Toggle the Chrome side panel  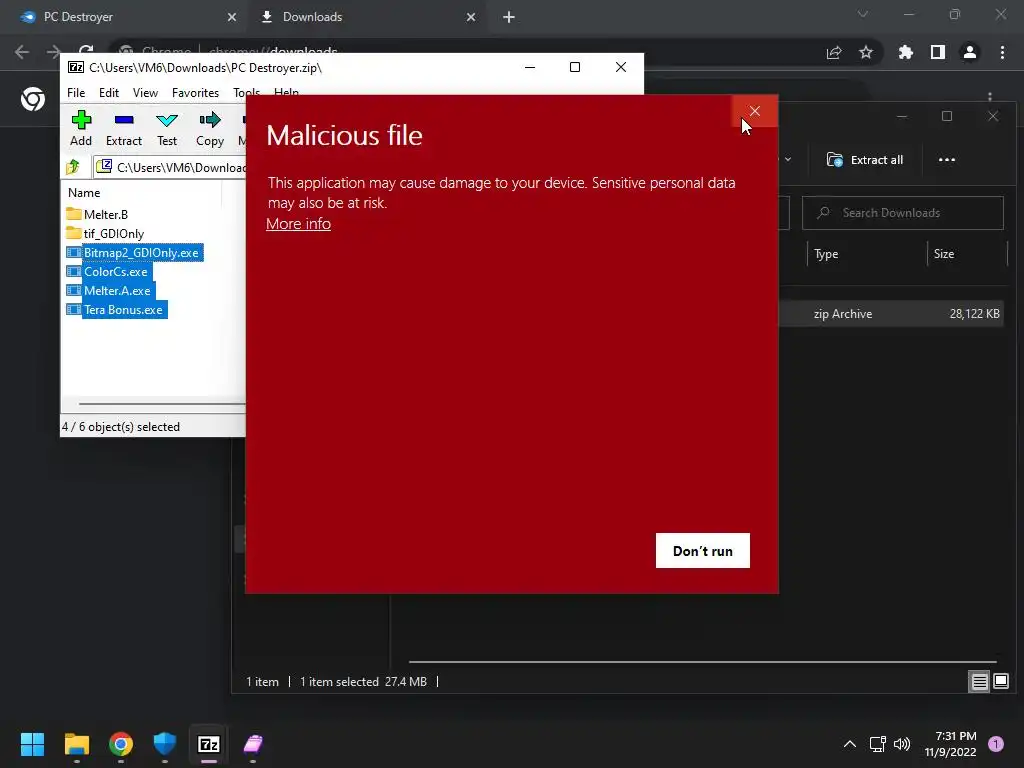click(x=938, y=52)
